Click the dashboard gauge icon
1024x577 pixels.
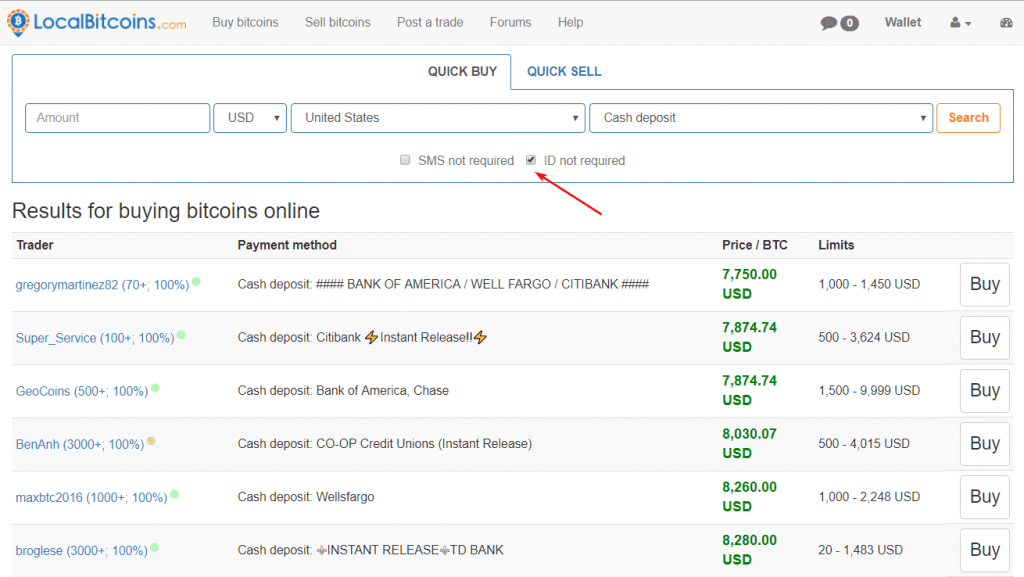coord(1006,23)
